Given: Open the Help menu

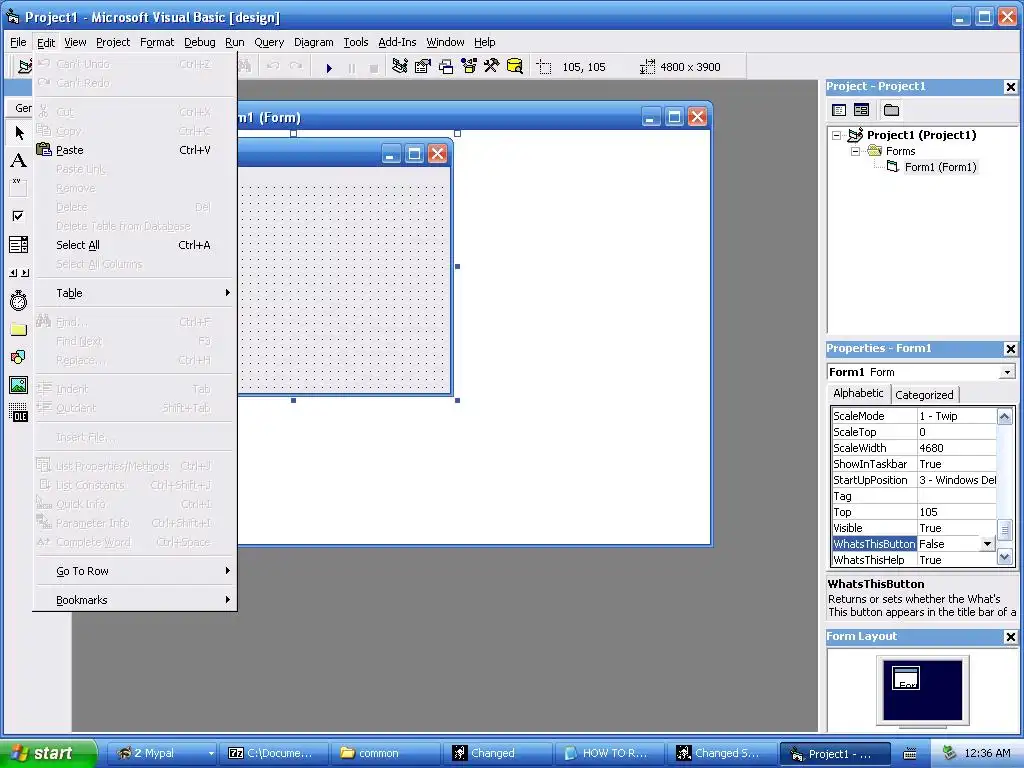Looking at the screenshot, I should (x=485, y=42).
